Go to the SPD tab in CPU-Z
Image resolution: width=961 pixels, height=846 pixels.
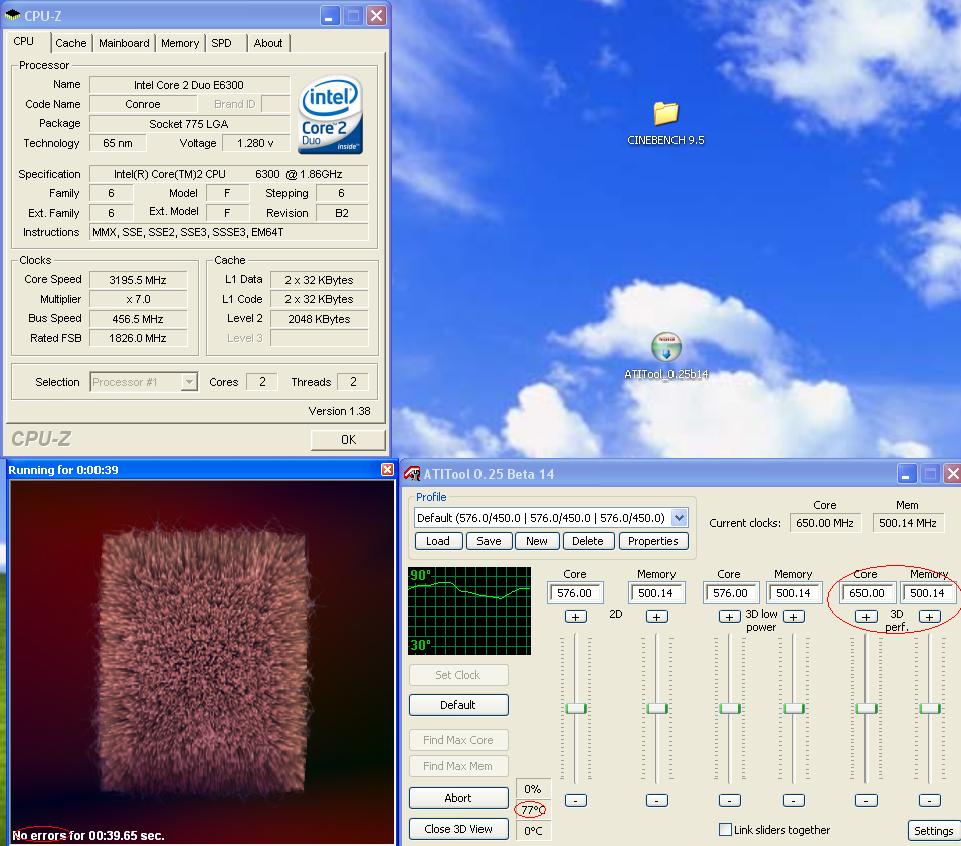click(x=221, y=43)
